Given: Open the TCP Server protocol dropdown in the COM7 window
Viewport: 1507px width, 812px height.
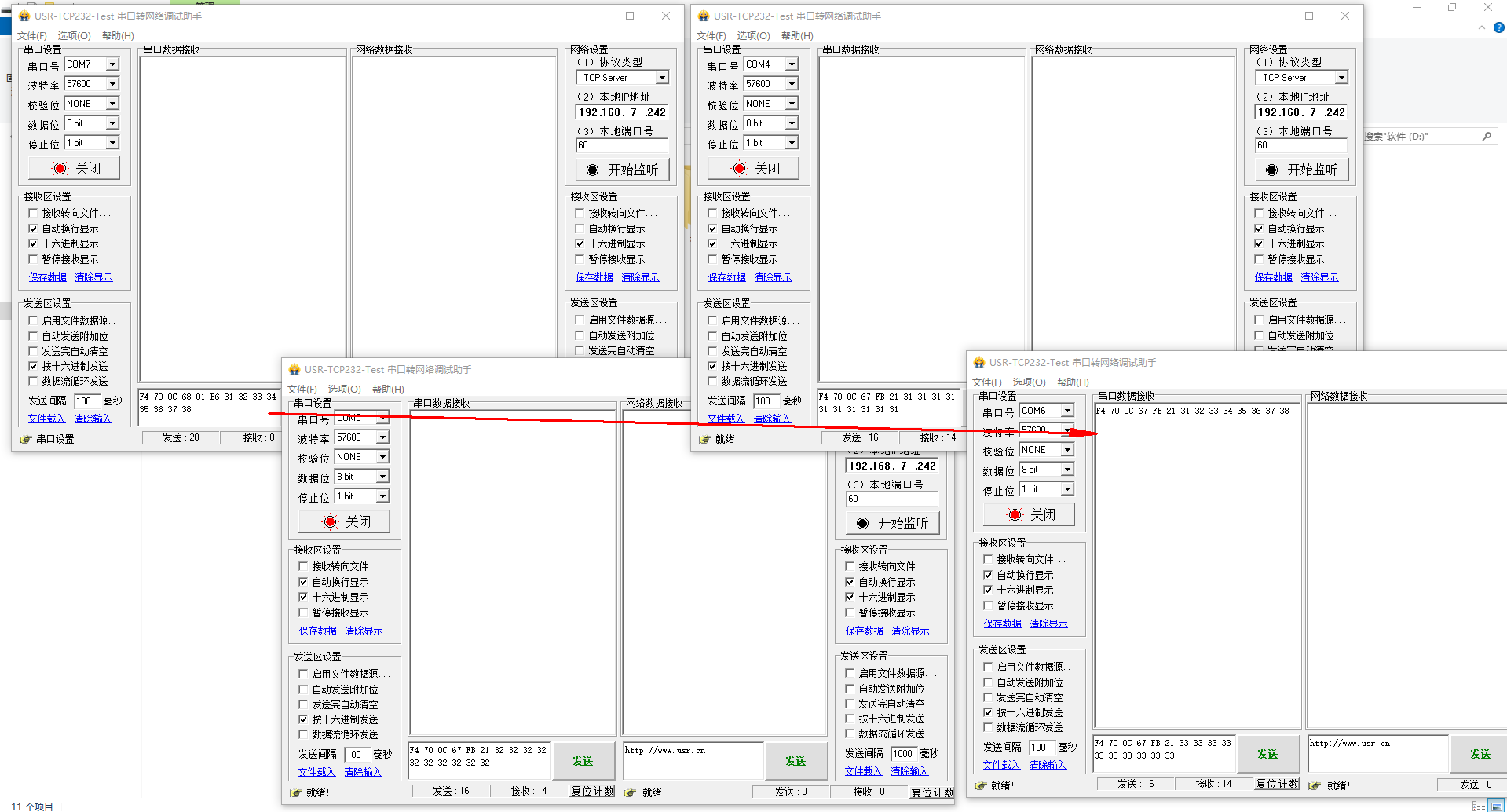Looking at the screenshot, I should coord(662,78).
